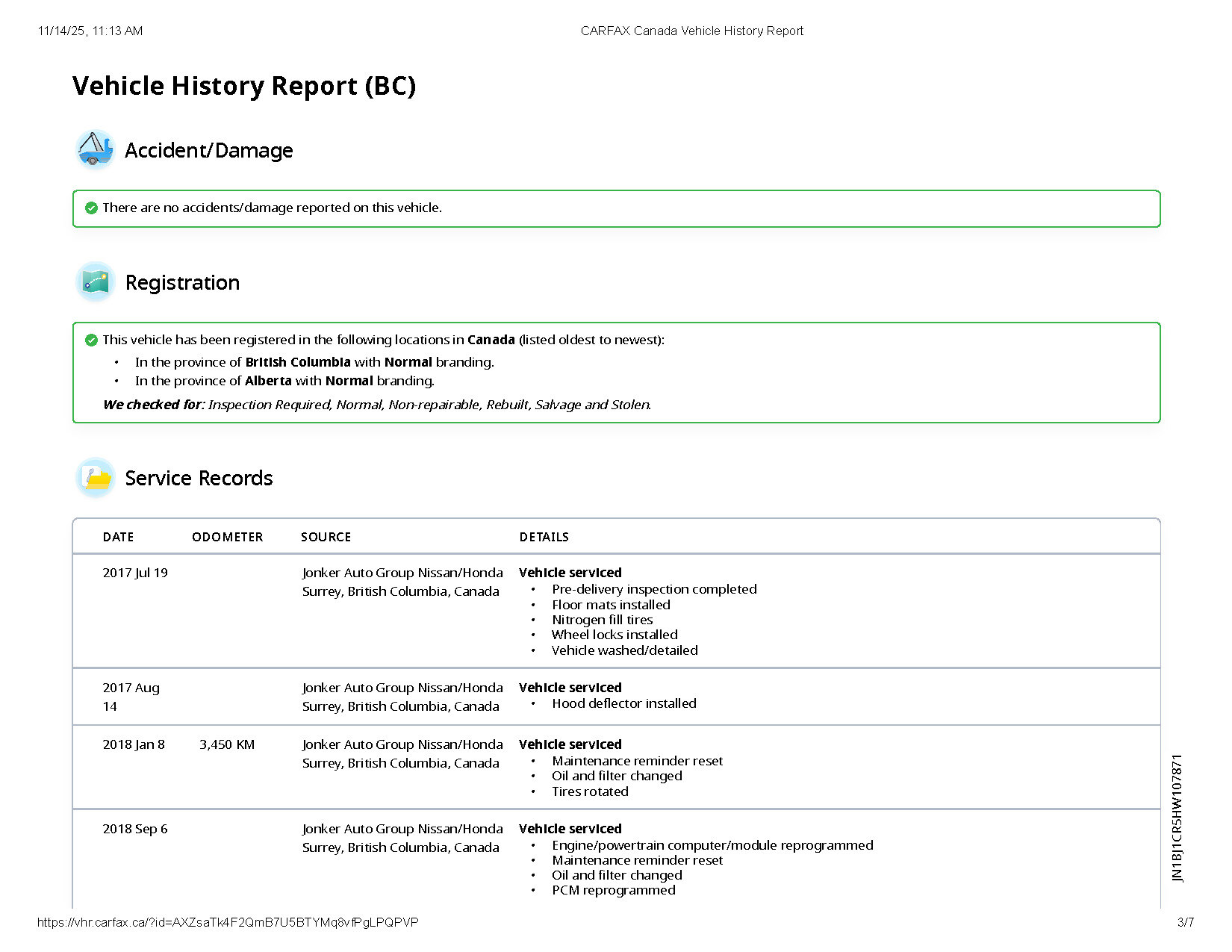Viewport: 1232px width, 952px height.
Task: Open the vhr.carfax.ca URL in footer
Action: click(x=228, y=922)
